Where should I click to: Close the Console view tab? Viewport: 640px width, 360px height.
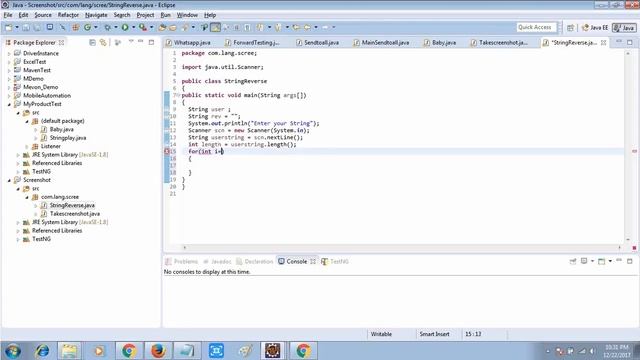(x=313, y=261)
